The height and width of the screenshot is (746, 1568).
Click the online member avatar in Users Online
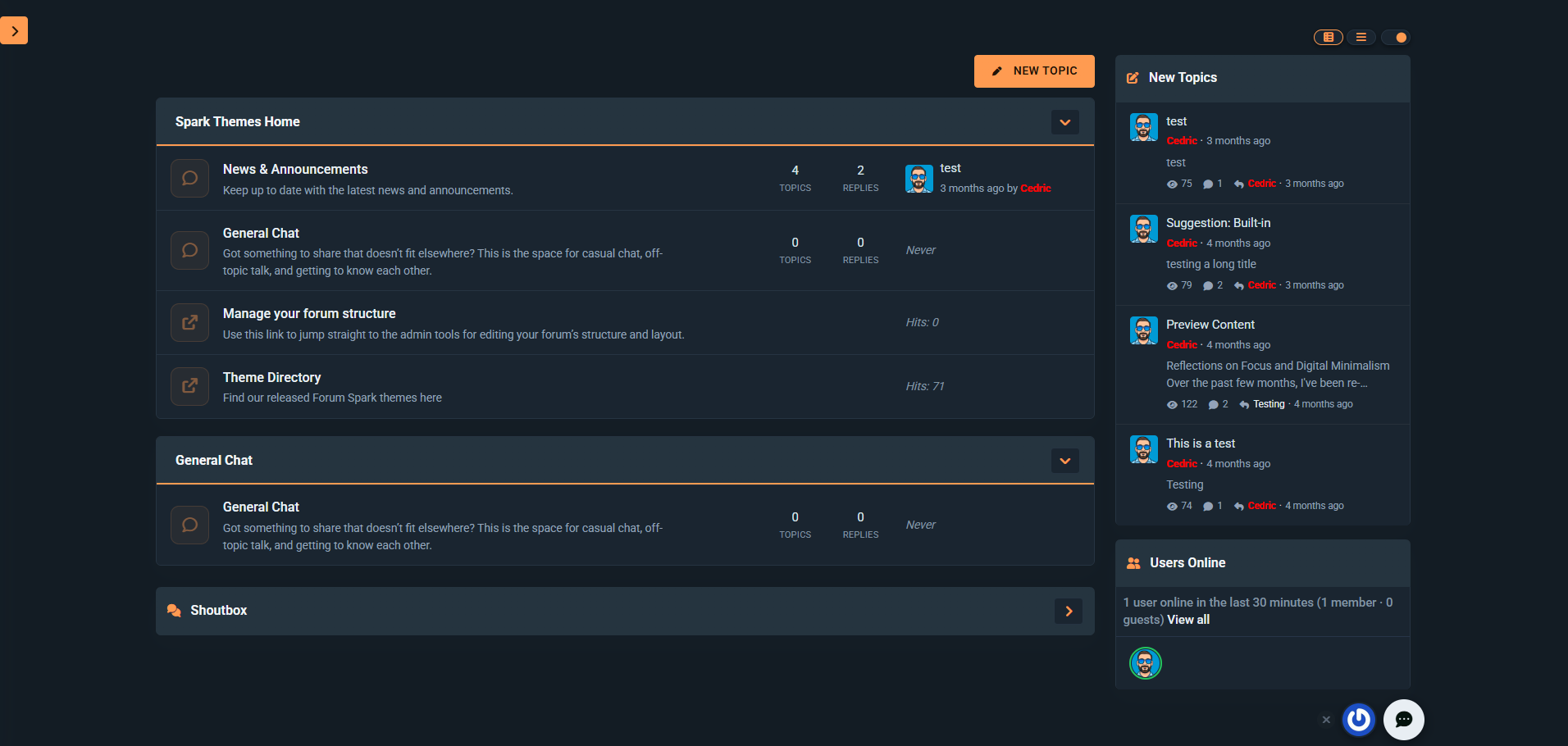click(x=1145, y=663)
